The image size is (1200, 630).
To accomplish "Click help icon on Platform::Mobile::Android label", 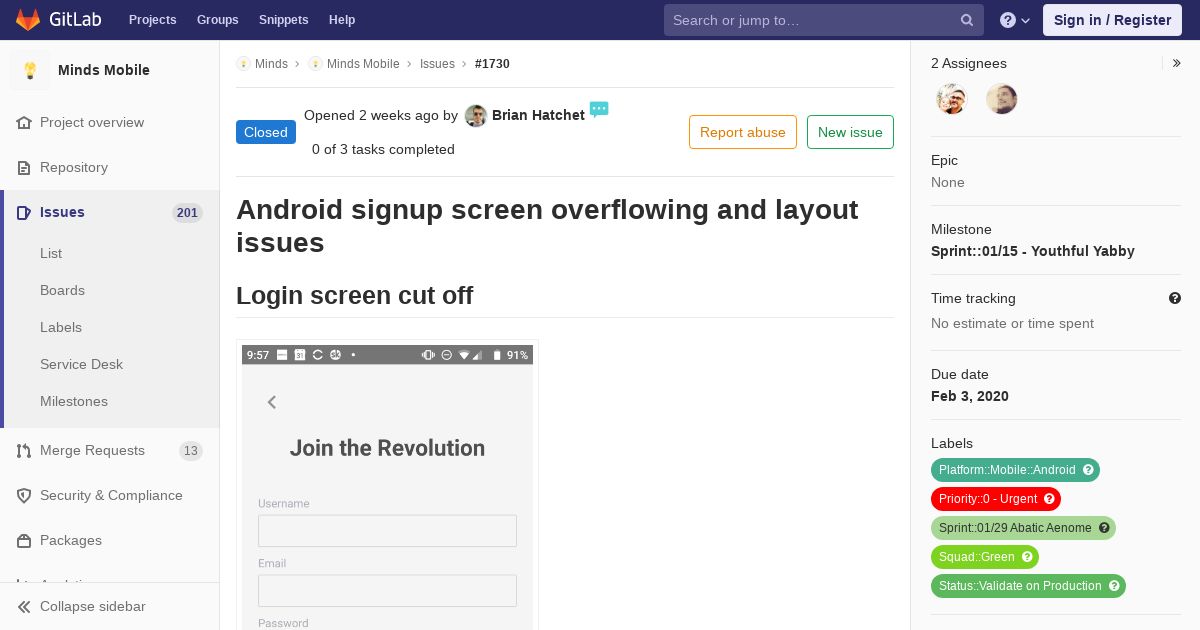I will click(x=1089, y=470).
